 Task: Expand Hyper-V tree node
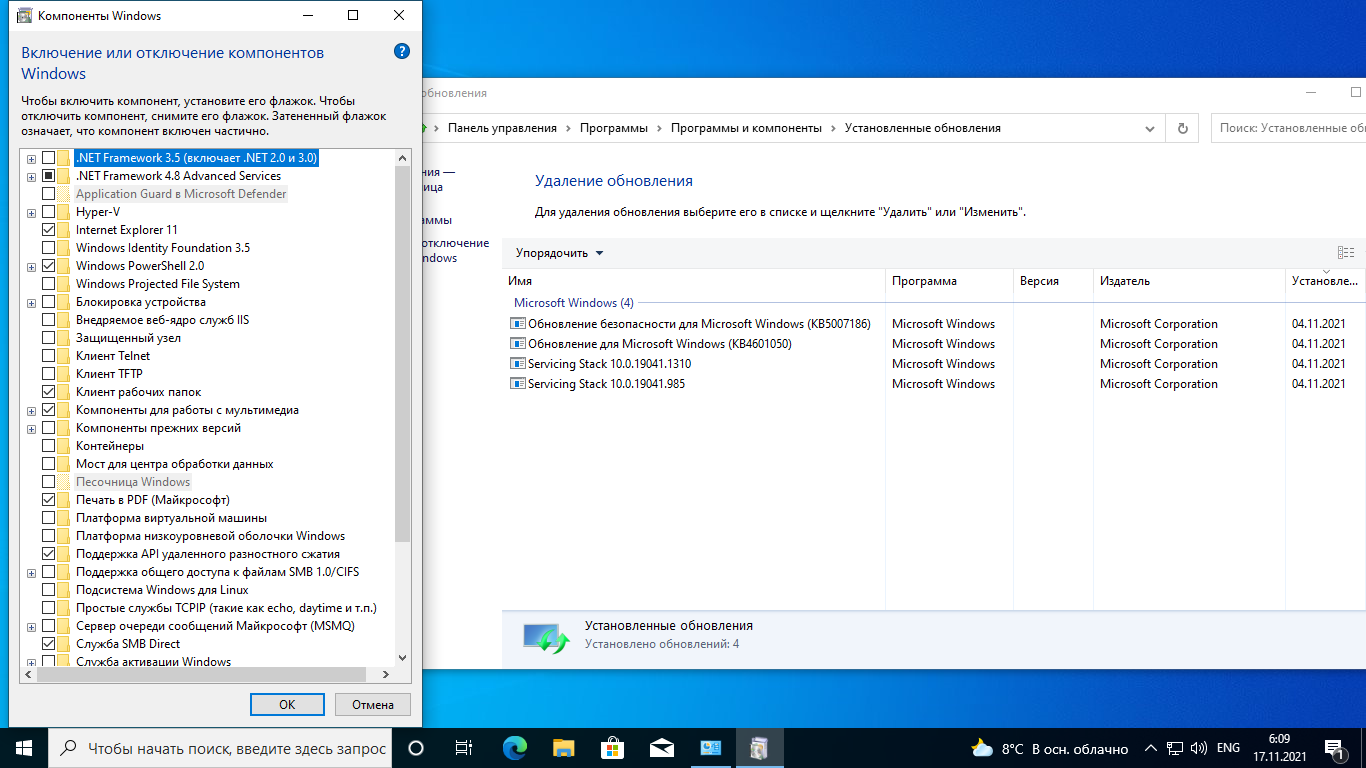coord(32,212)
